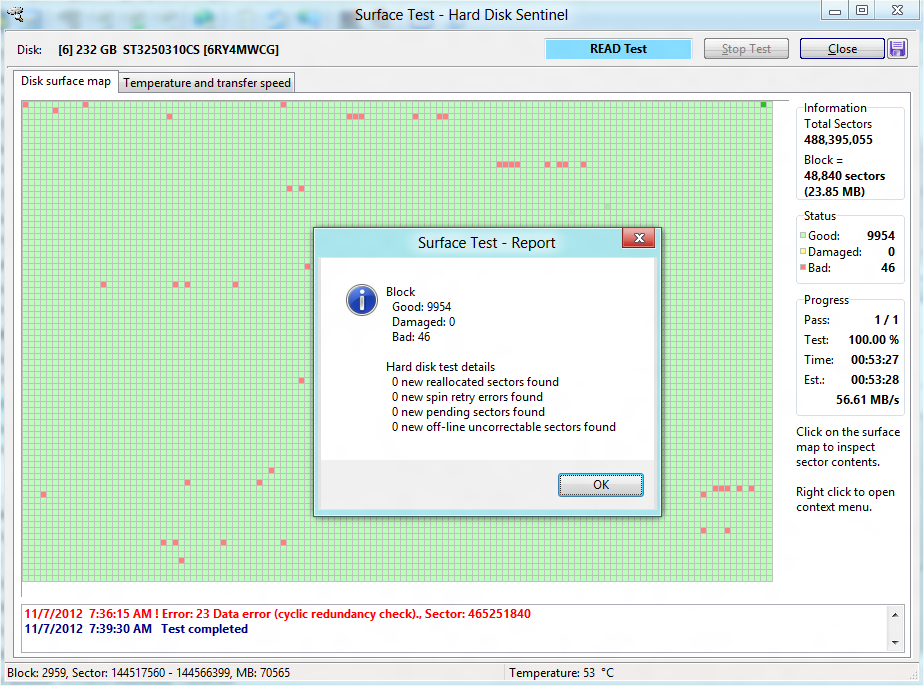The height and width of the screenshot is (686, 924).
Task: Click the Test progress value 100.00 %
Action: click(873, 340)
